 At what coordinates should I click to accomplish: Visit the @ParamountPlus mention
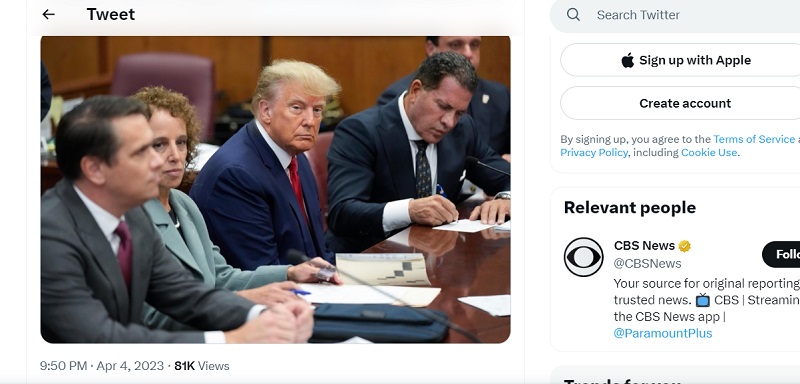coord(663,334)
